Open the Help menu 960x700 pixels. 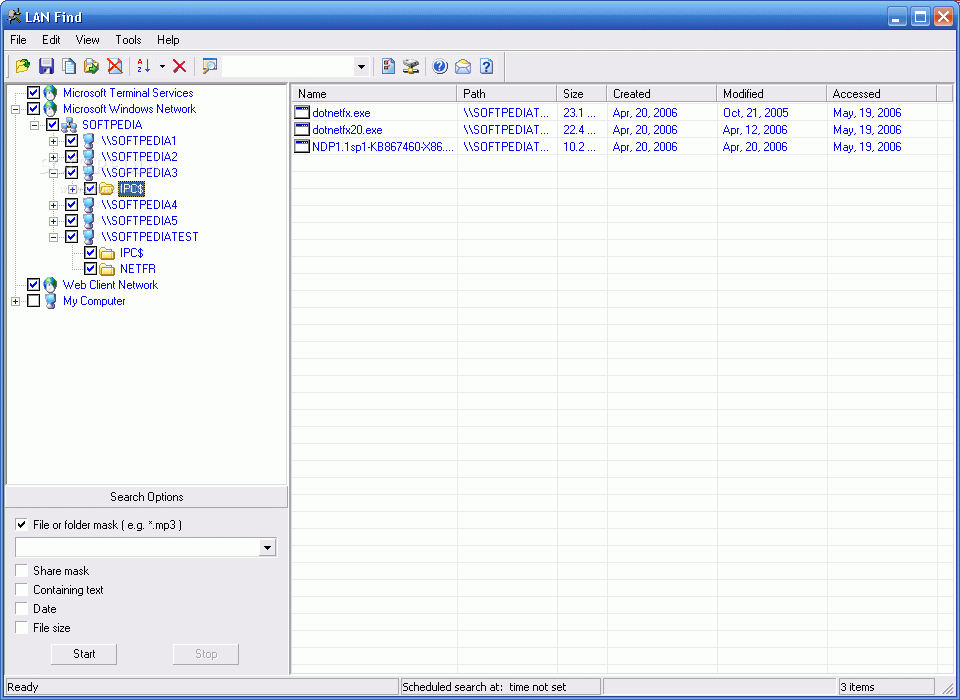point(168,40)
